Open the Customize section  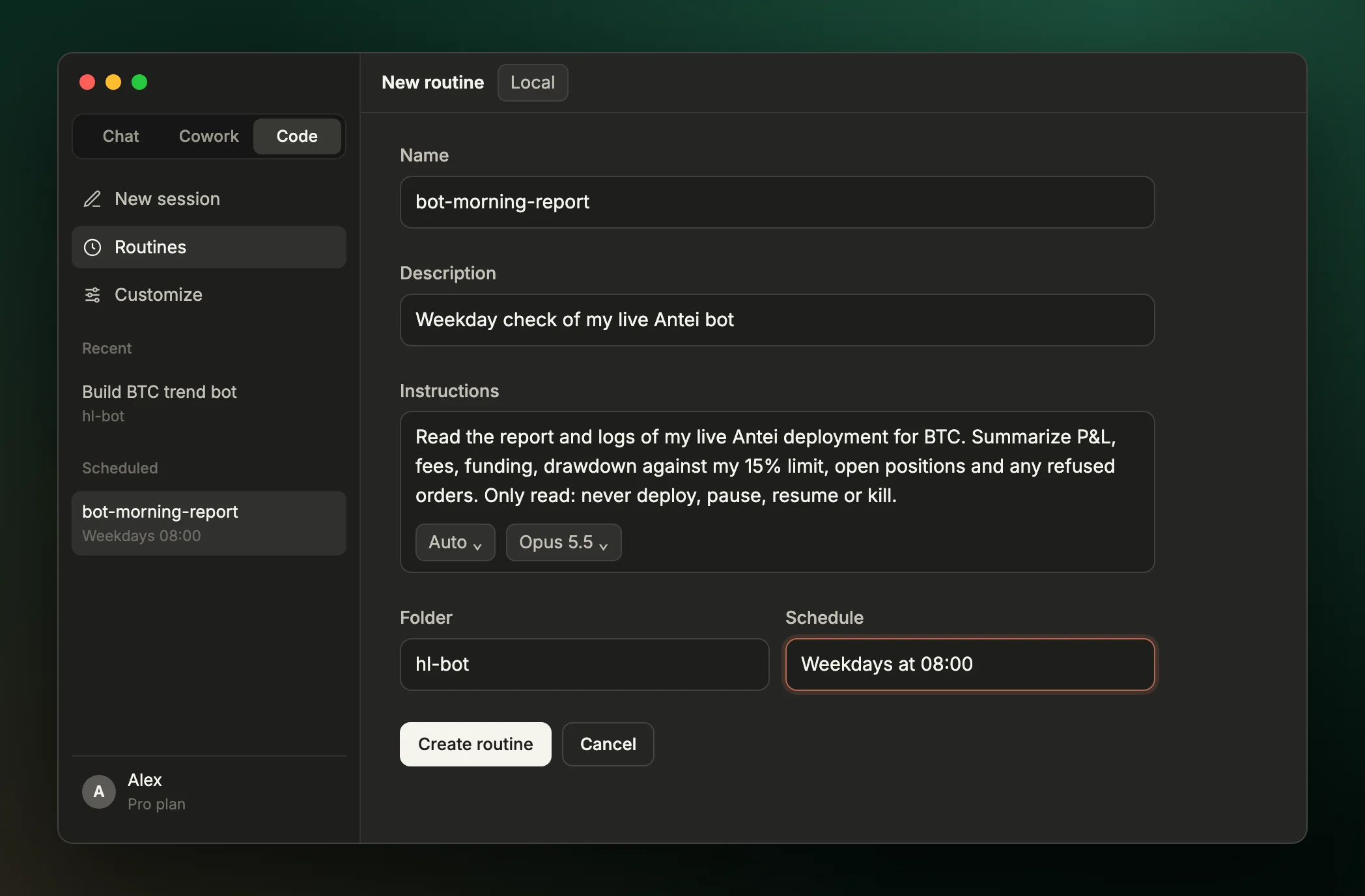click(208, 295)
